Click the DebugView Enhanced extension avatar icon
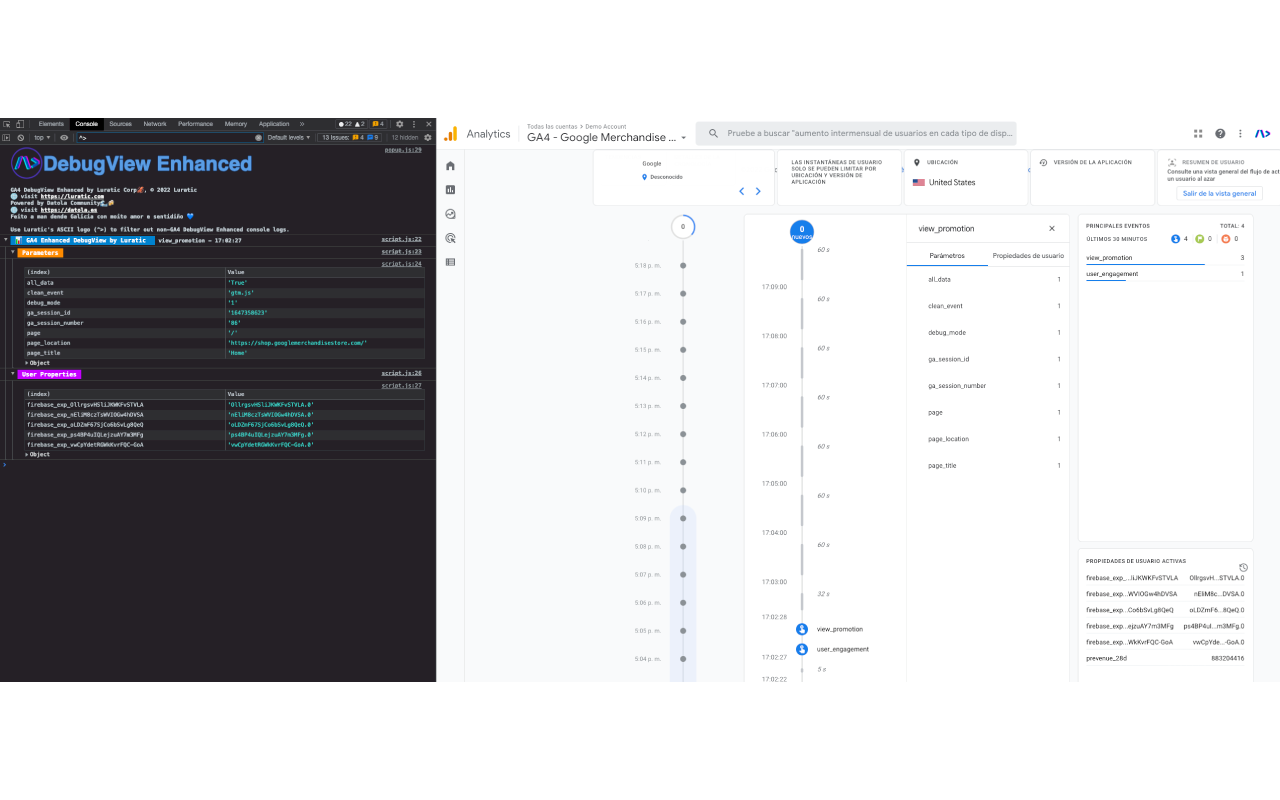This screenshot has width=1280, height=800. (x=1263, y=133)
